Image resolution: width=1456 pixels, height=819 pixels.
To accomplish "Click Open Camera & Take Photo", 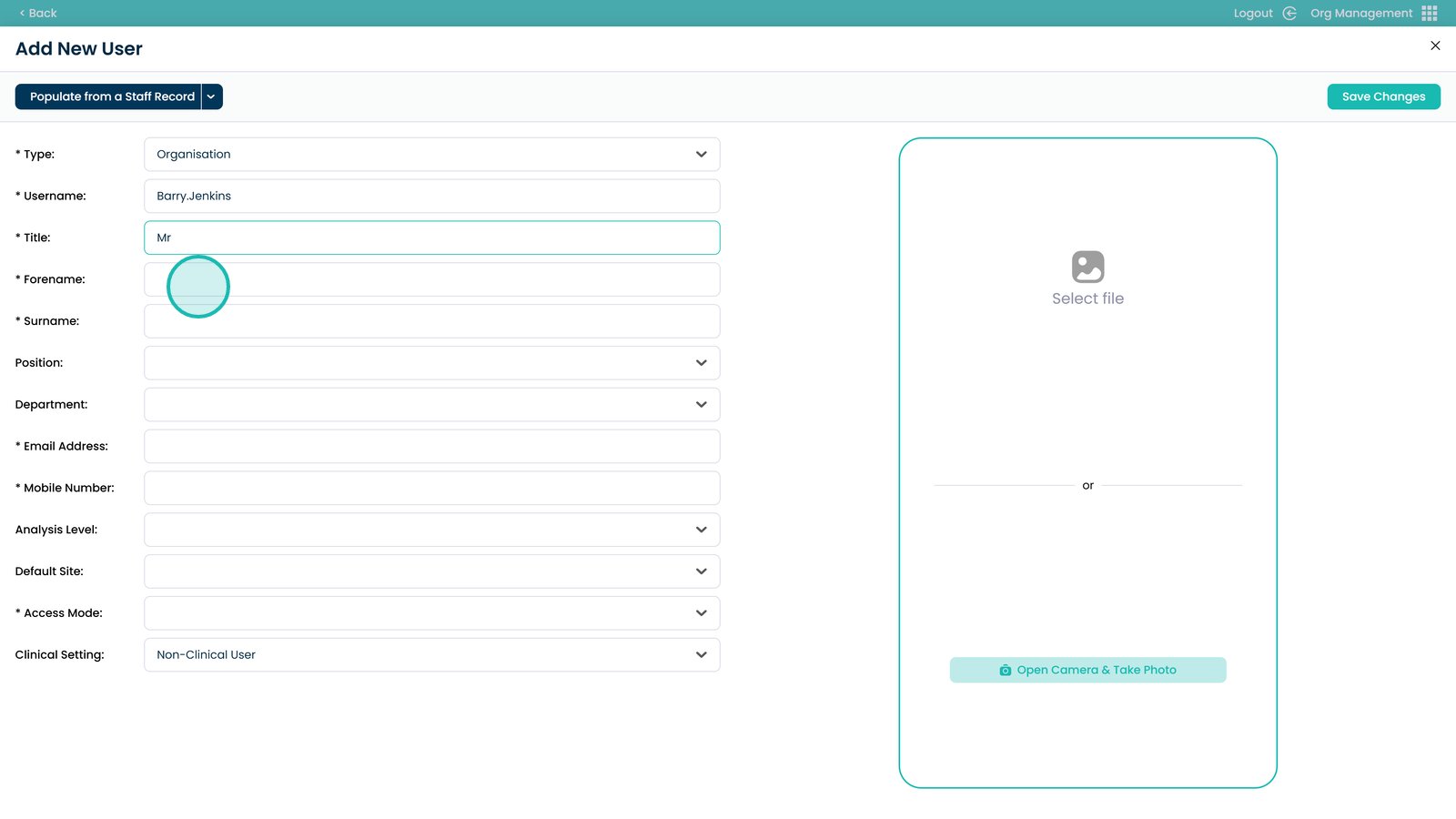I will click(1087, 670).
